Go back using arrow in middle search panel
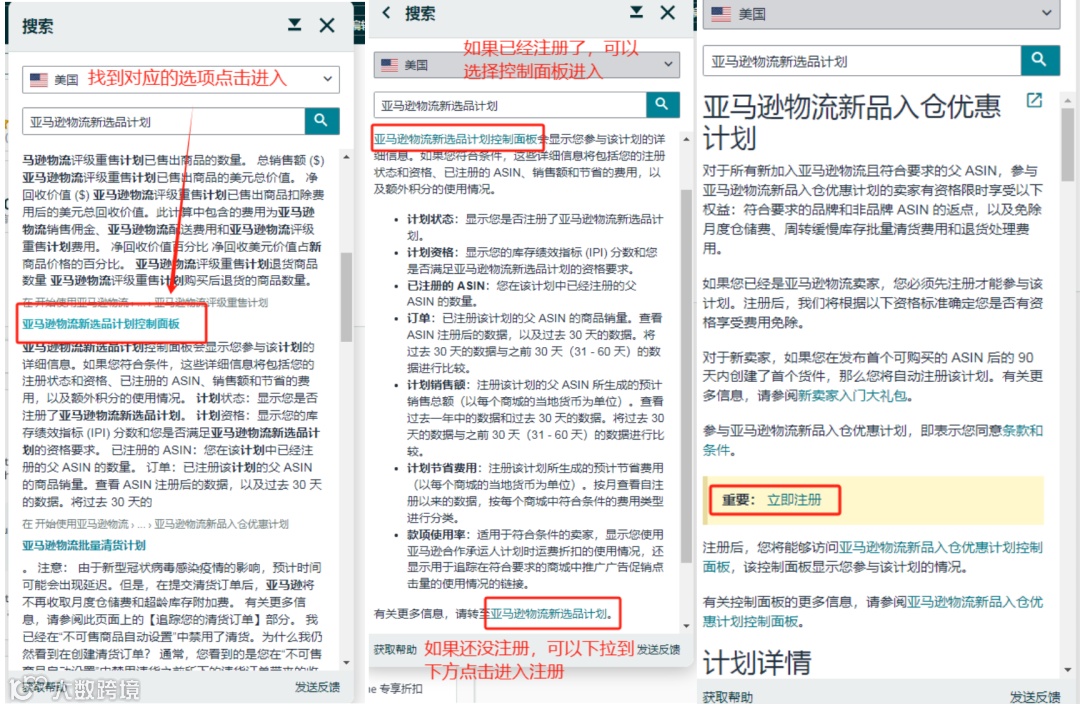1080x709 pixels. [386, 12]
